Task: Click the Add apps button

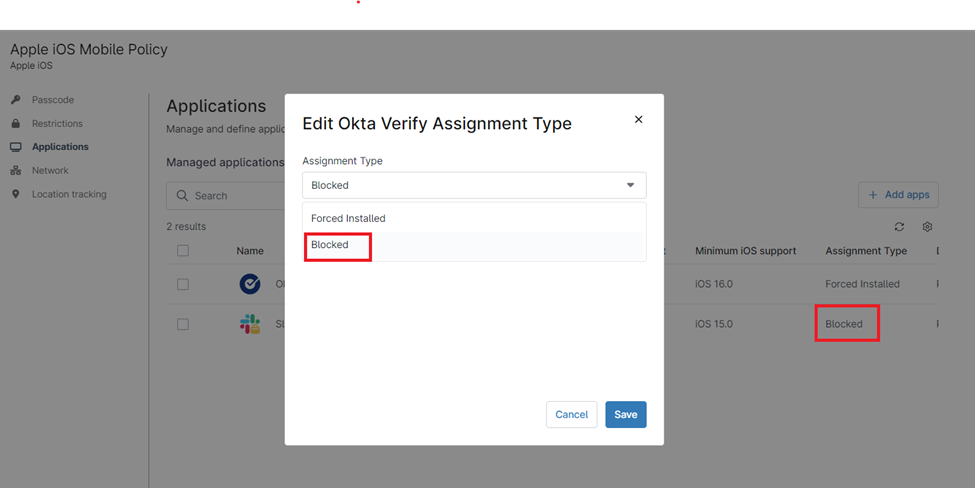Action: click(897, 195)
